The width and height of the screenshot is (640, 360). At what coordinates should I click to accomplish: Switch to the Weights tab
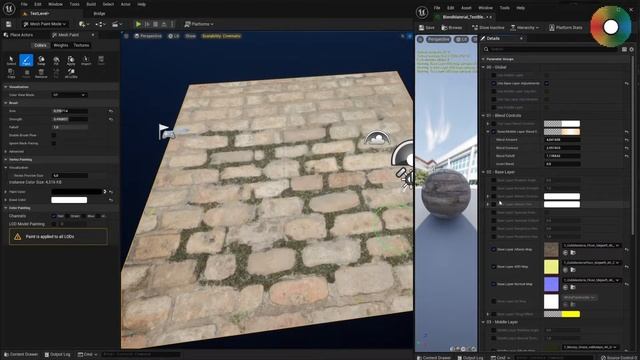click(61, 45)
